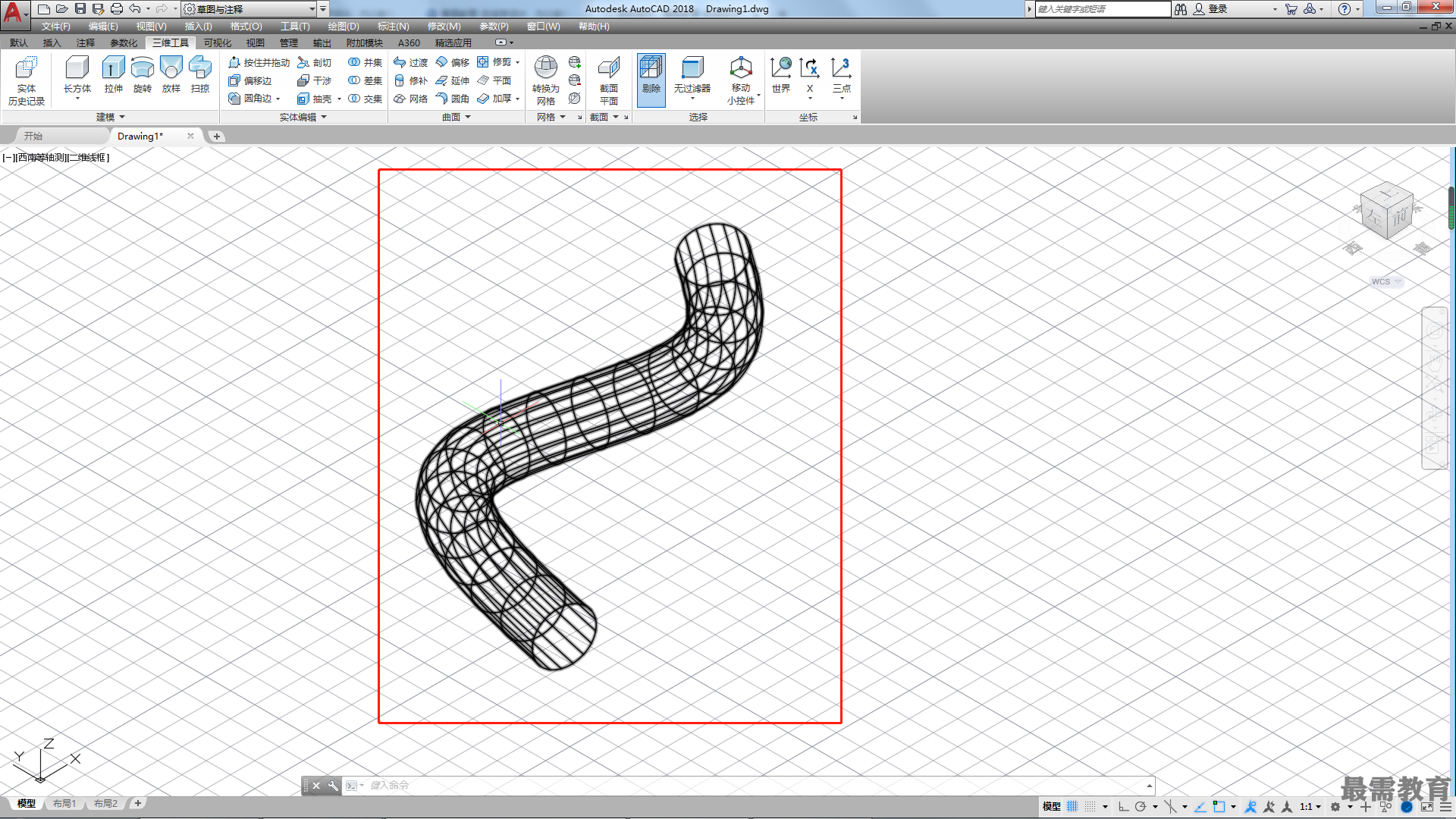Screen dimensions: 1456x819
Task: Switch to 布局1 layout tab
Action: tap(64, 804)
